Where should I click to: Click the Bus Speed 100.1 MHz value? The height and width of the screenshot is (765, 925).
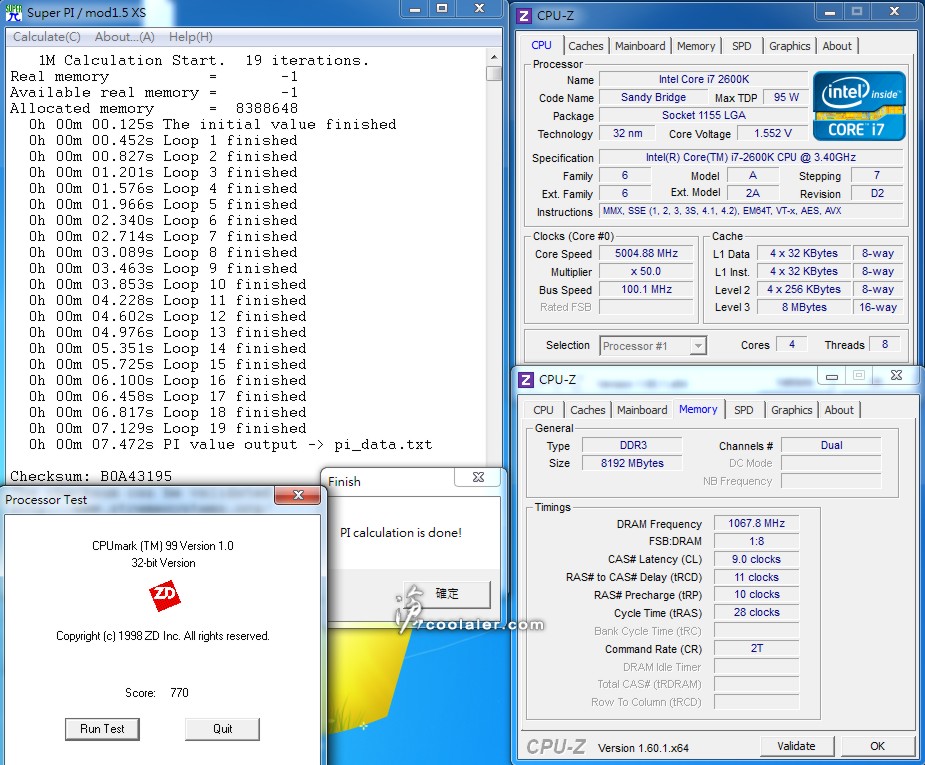646,290
